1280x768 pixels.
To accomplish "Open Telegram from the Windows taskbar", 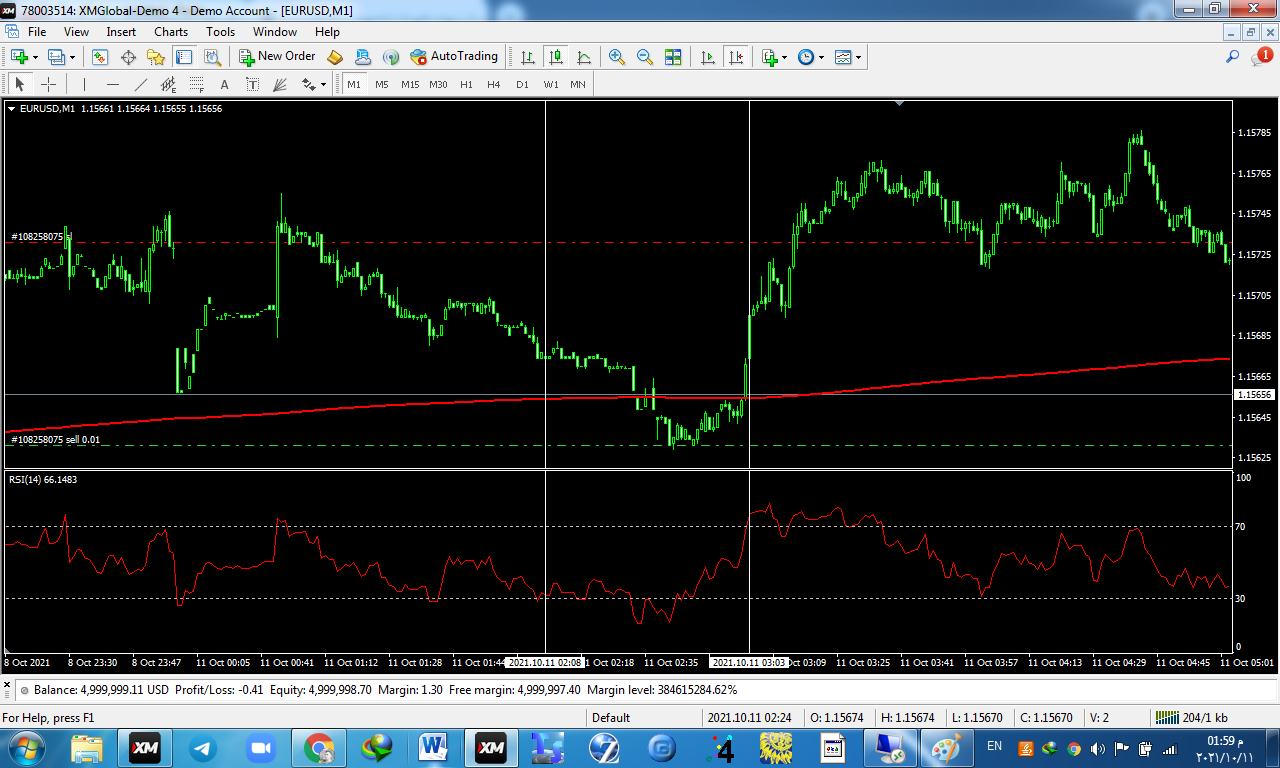I will click(x=203, y=748).
